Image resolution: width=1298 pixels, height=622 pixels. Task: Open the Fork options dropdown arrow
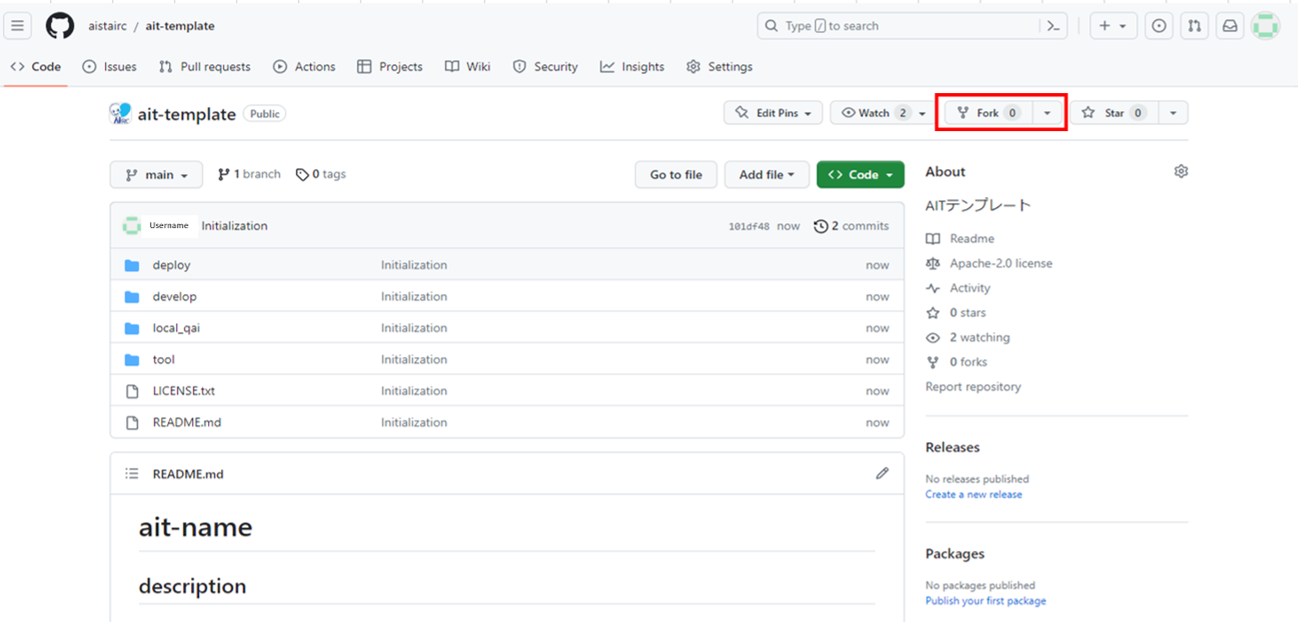1047,113
